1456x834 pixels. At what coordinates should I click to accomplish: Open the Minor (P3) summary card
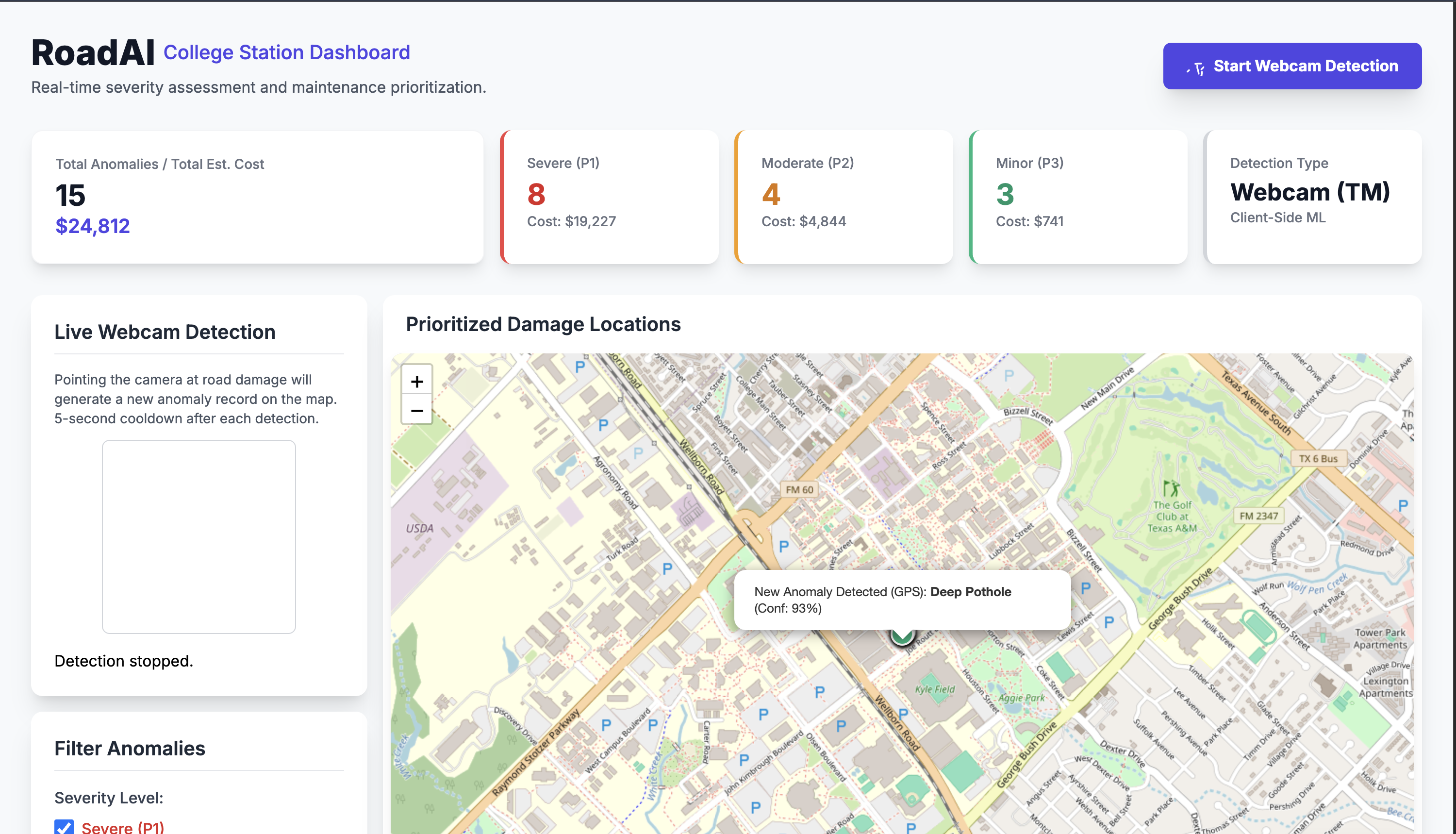tap(1078, 197)
